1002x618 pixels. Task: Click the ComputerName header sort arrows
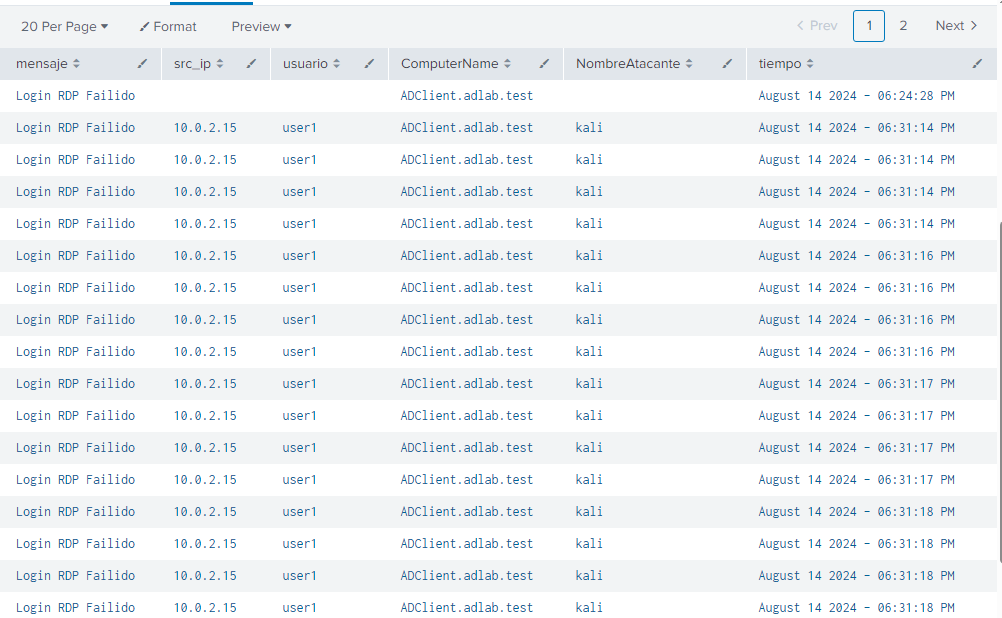[507, 64]
